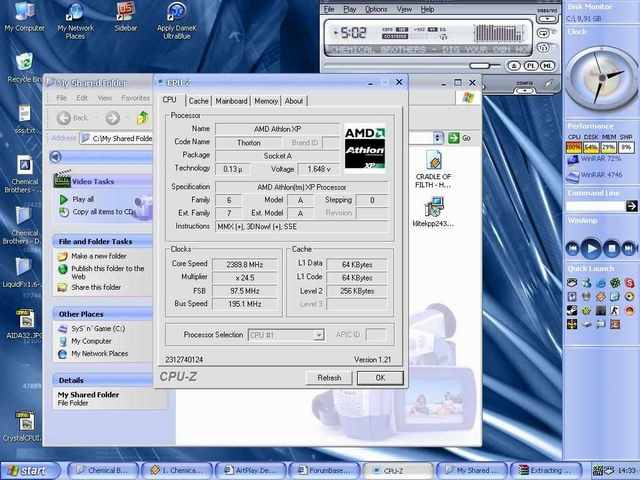Click the Core Speed value 2388.8 MHz
The width and height of the screenshot is (640, 480).
(244, 264)
